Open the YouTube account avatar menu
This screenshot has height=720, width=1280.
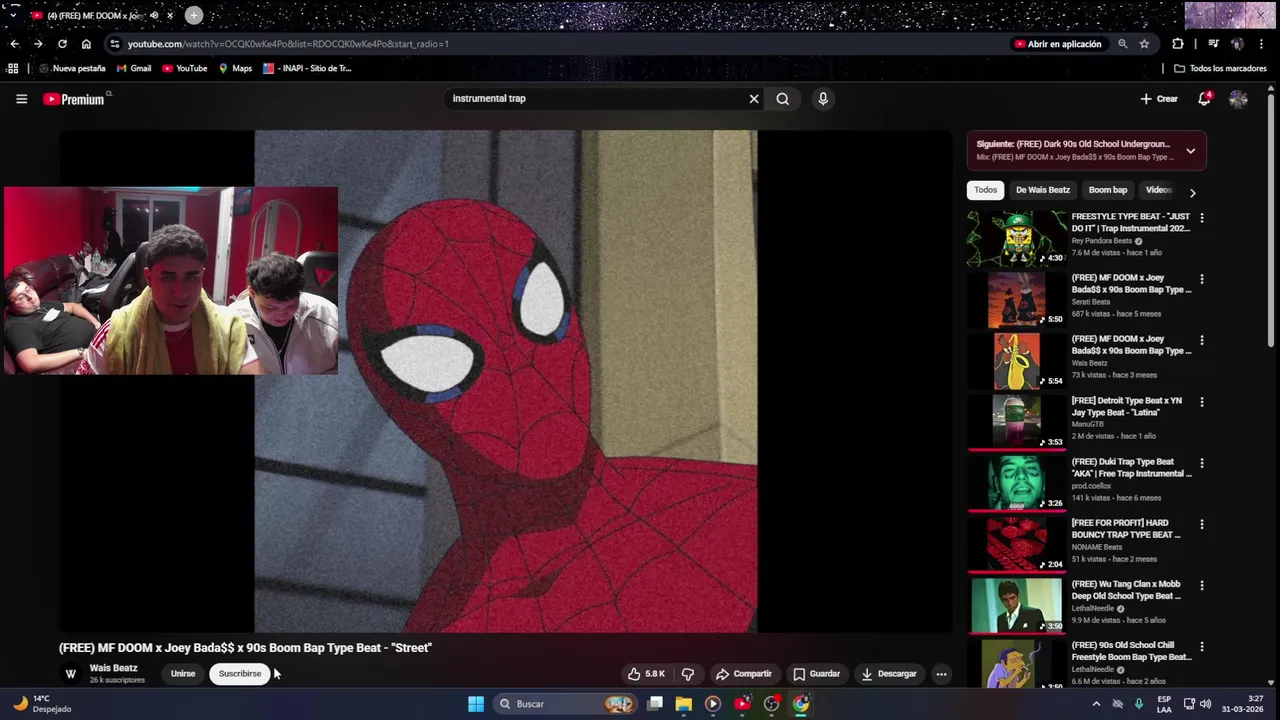tap(1238, 99)
